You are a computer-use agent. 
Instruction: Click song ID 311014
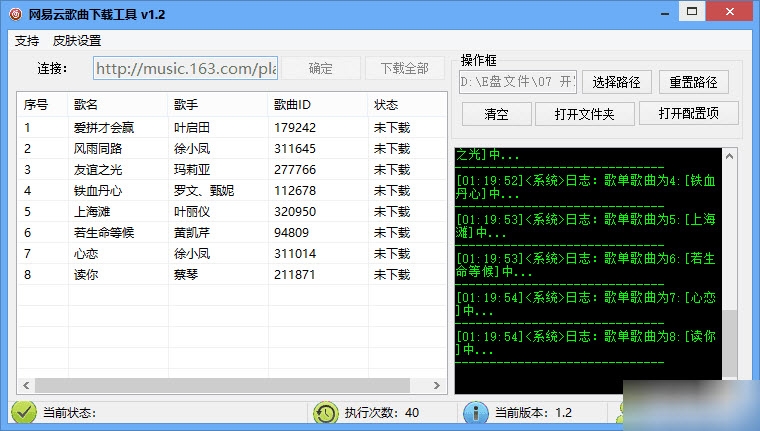click(x=295, y=254)
